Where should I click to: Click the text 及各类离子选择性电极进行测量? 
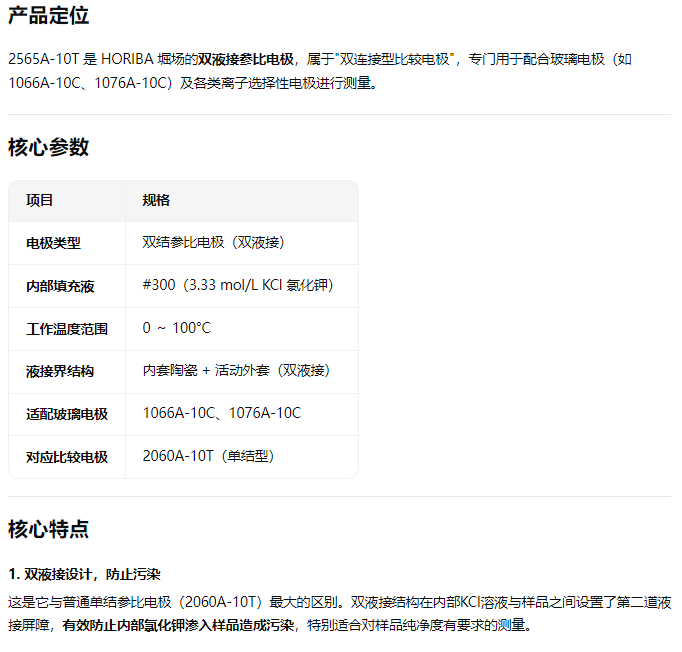(x=278, y=83)
